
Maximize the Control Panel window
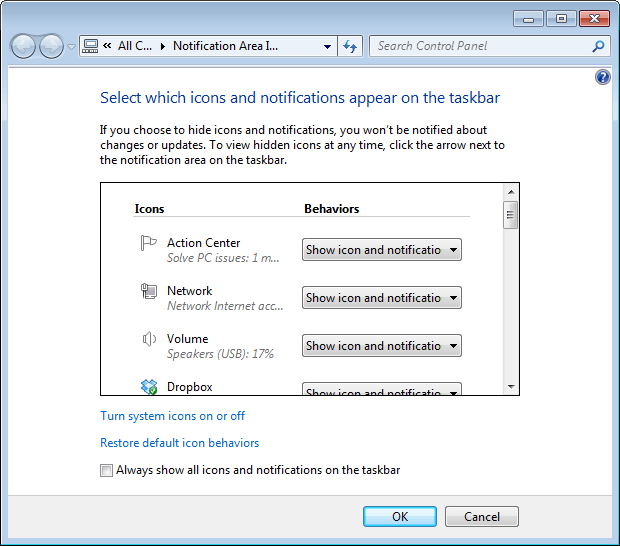click(561, 19)
